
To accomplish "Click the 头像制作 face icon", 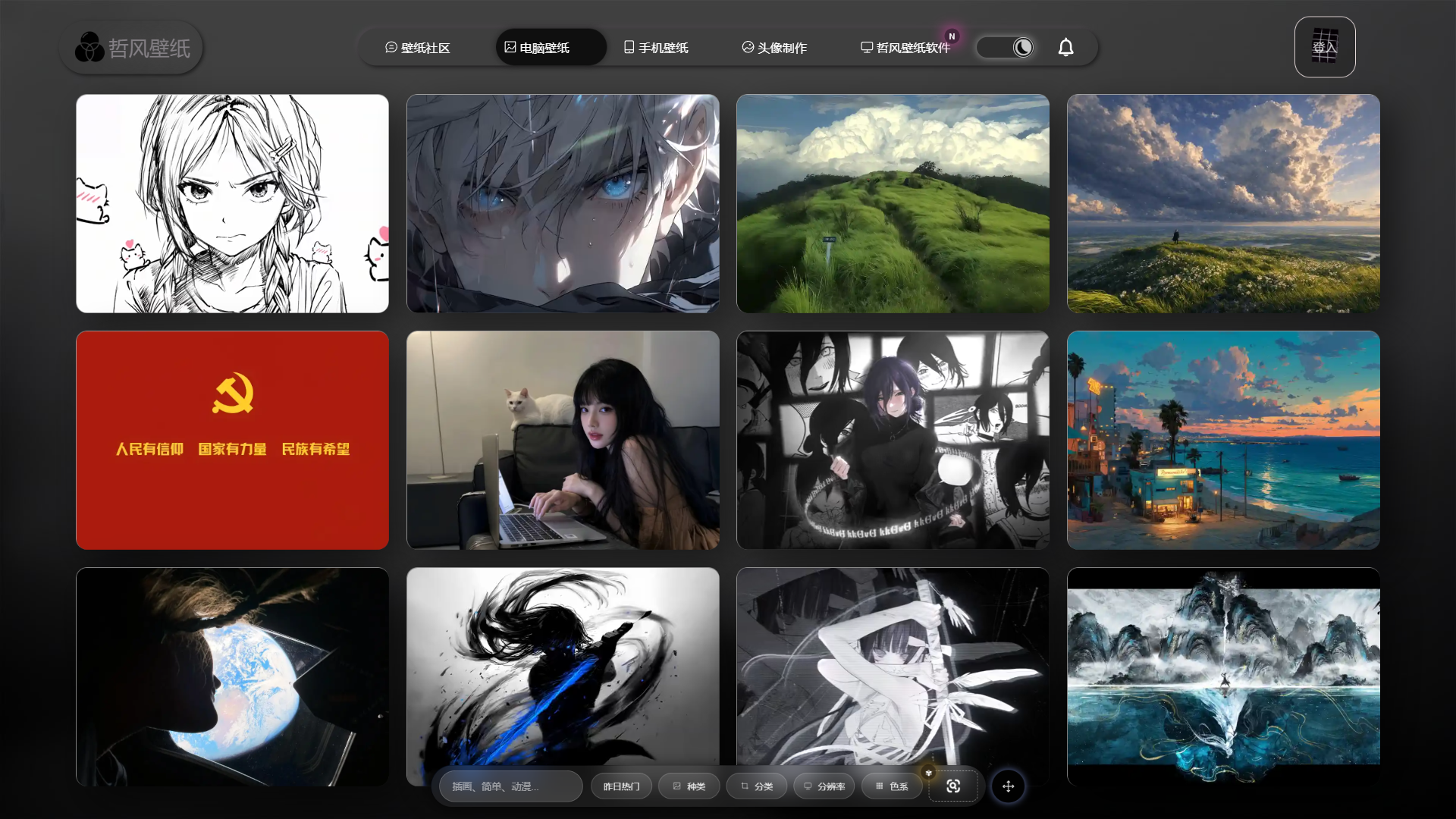I will [x=748, y=47].
